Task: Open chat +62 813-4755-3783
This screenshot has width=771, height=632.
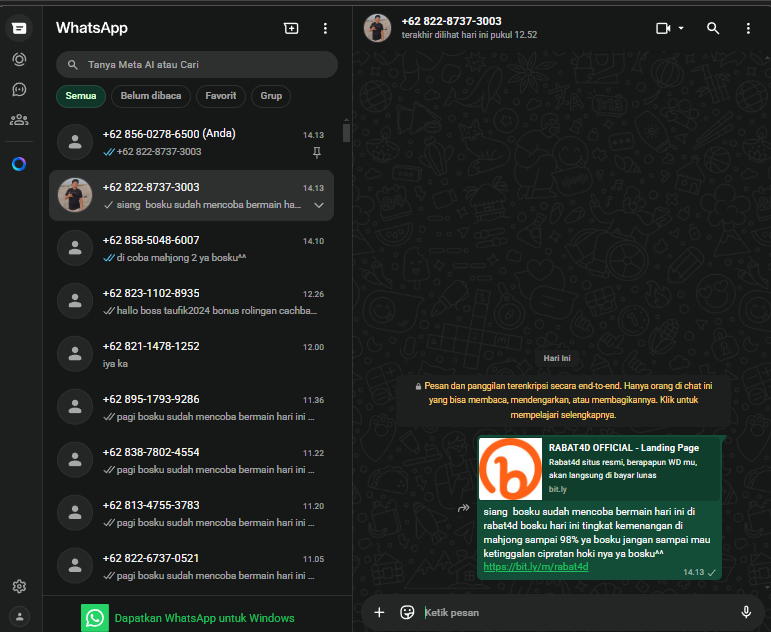Action: click(192, 514)
